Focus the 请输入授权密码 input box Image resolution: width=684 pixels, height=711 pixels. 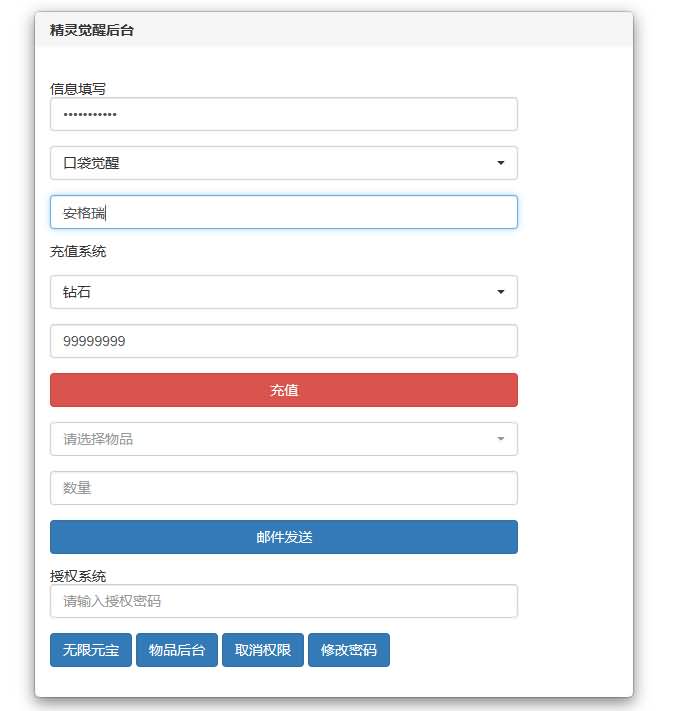(283, 601)
